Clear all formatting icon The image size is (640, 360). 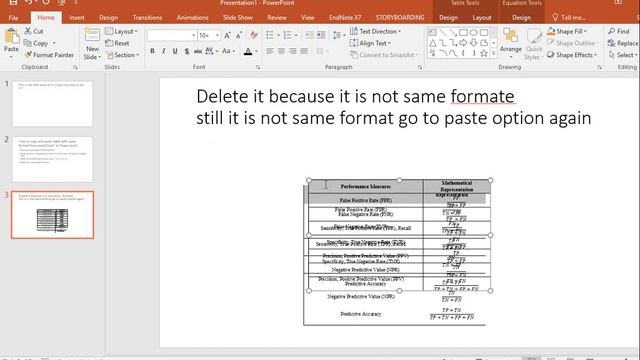[254, 36]
